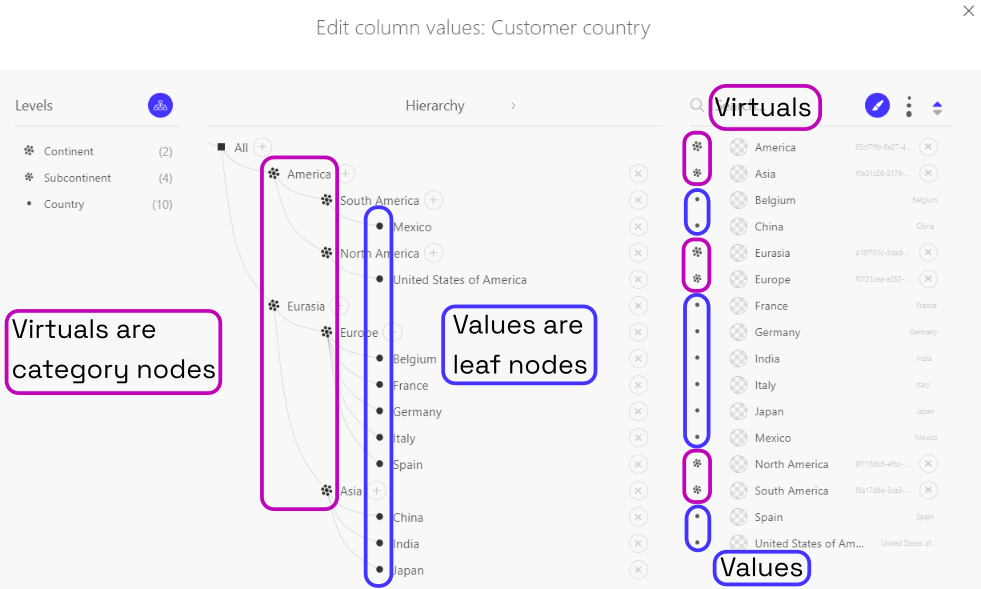Click the sort toggle arrows in the right panel

[937, 105]
